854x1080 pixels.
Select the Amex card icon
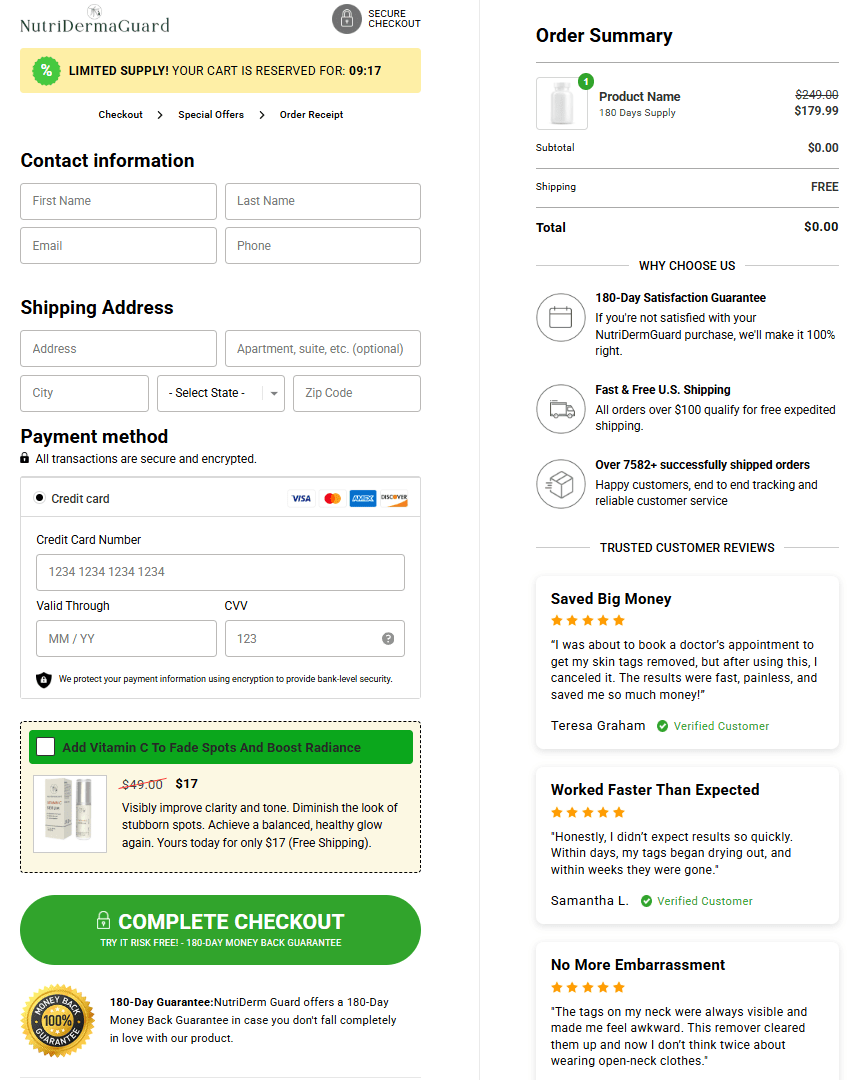coord(363,498)
